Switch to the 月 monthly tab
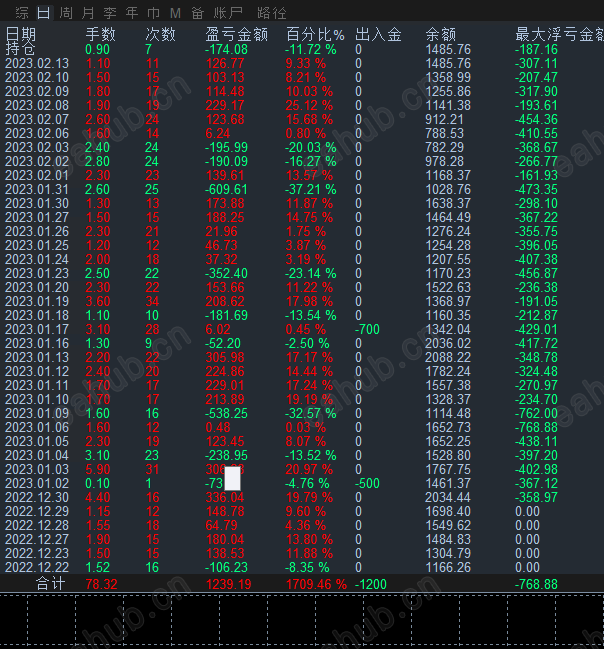This screenshot has height=649, width=604. pyautogui.click(x=88, y=13)
